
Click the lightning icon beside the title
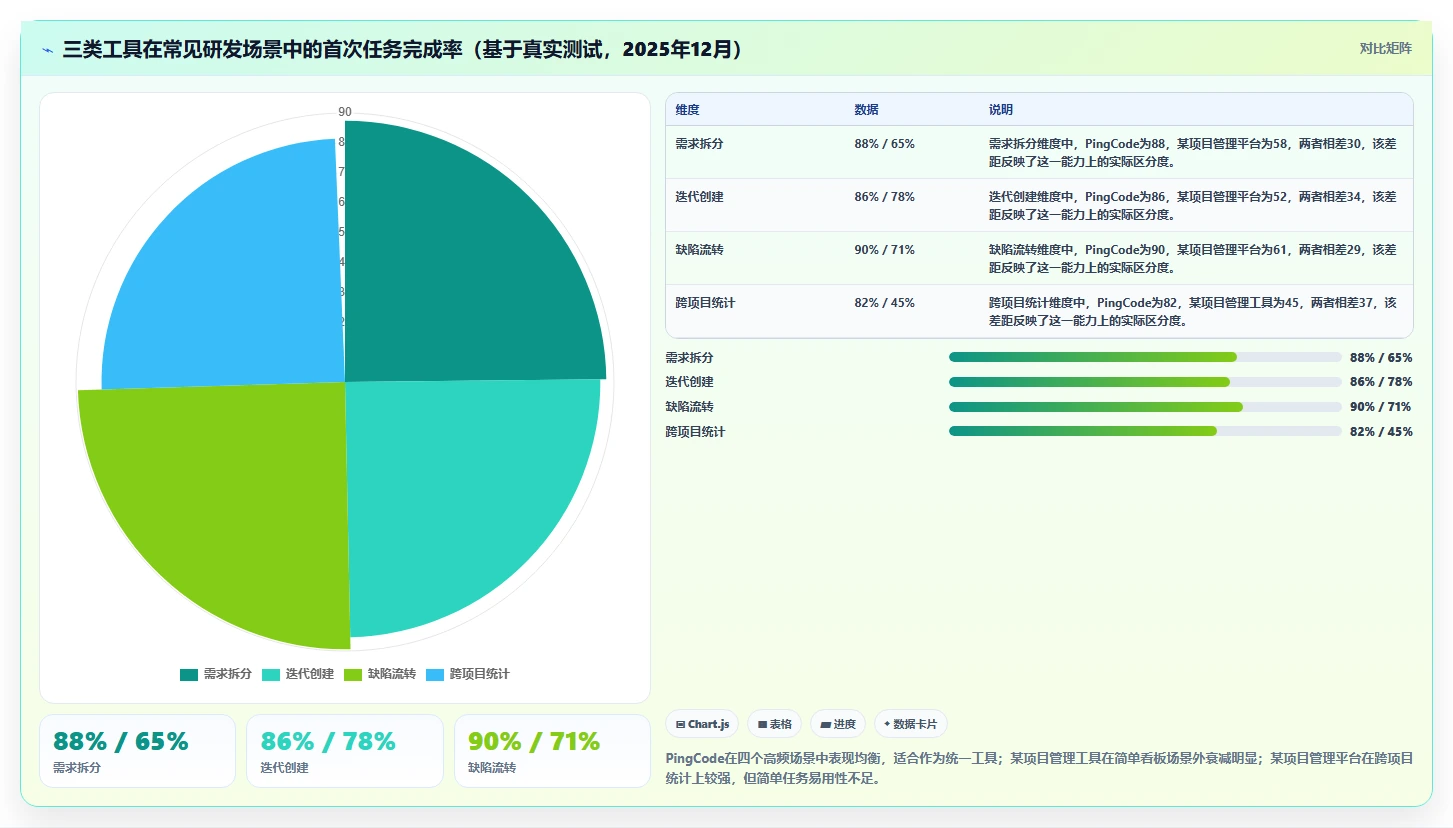47,50
